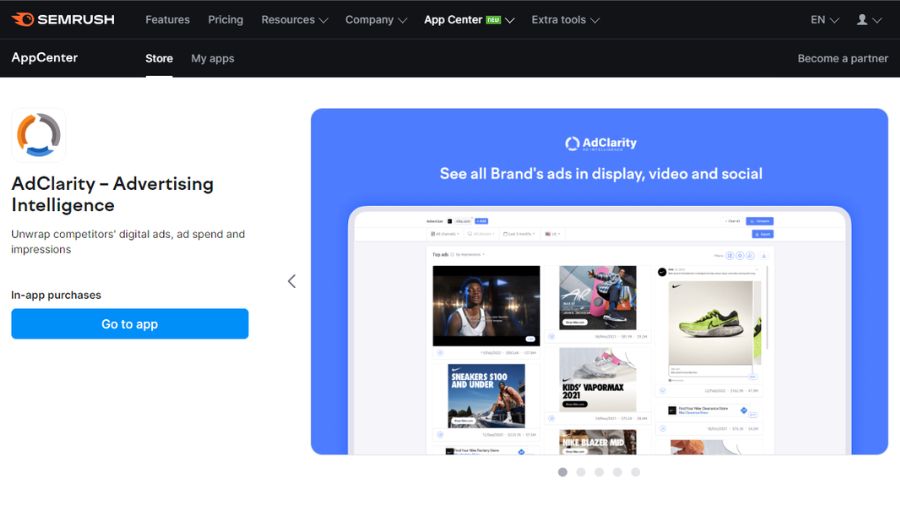Open the Become a partner link

coord(843,58)
